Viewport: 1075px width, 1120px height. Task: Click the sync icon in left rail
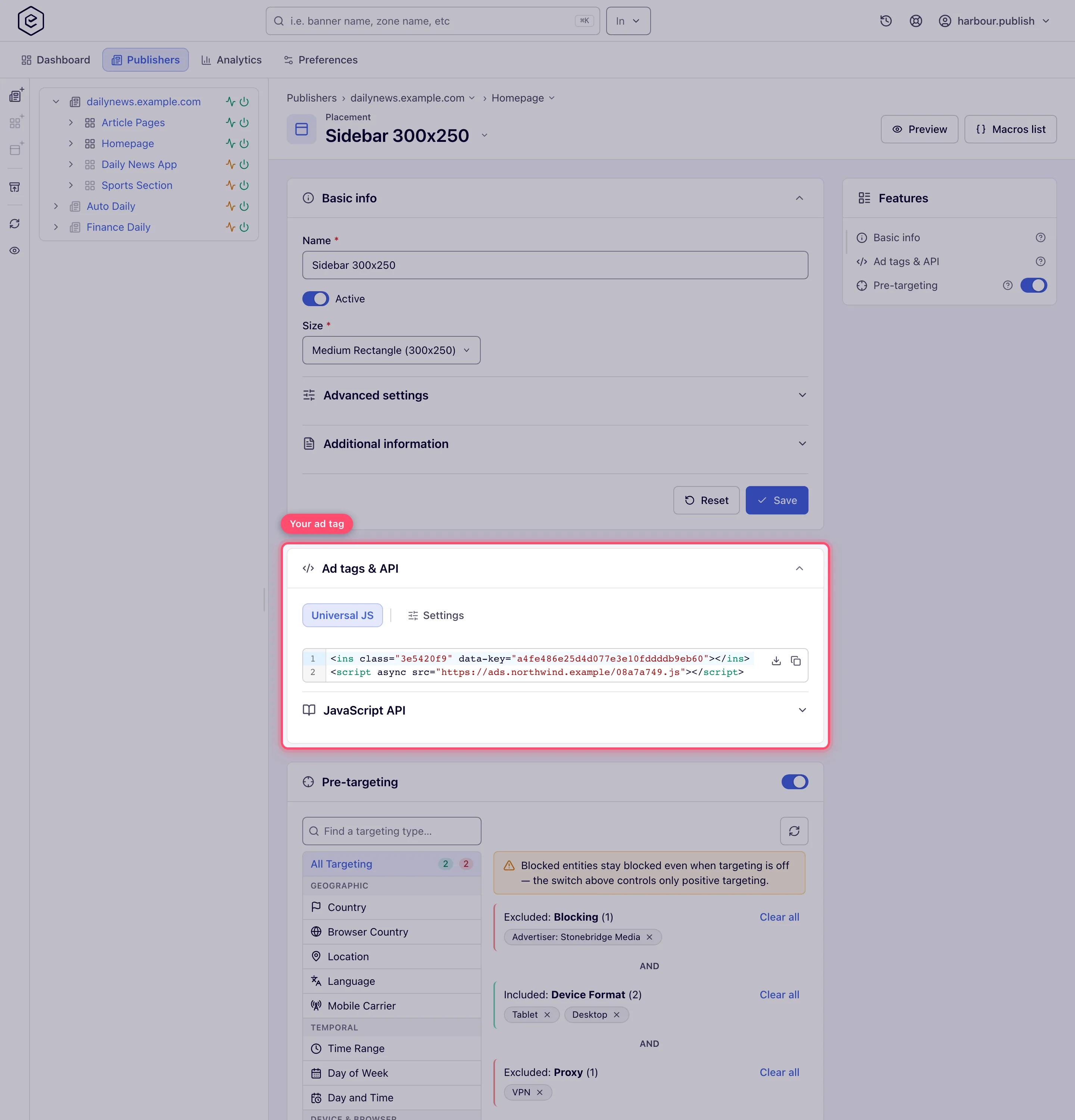tap(15, 223)
